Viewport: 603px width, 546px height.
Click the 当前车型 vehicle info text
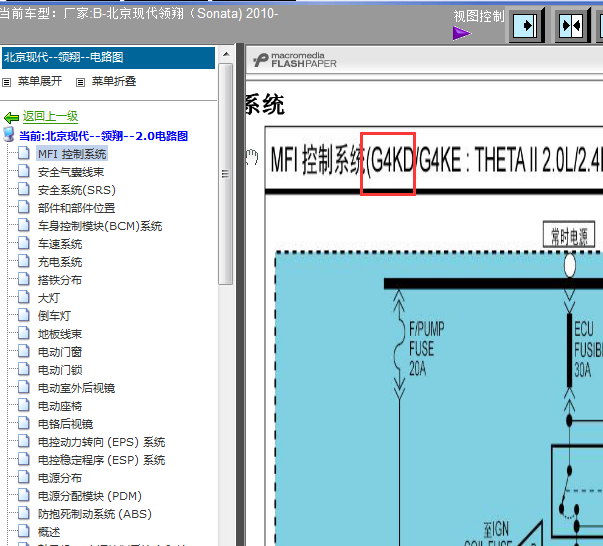(138, 13)
